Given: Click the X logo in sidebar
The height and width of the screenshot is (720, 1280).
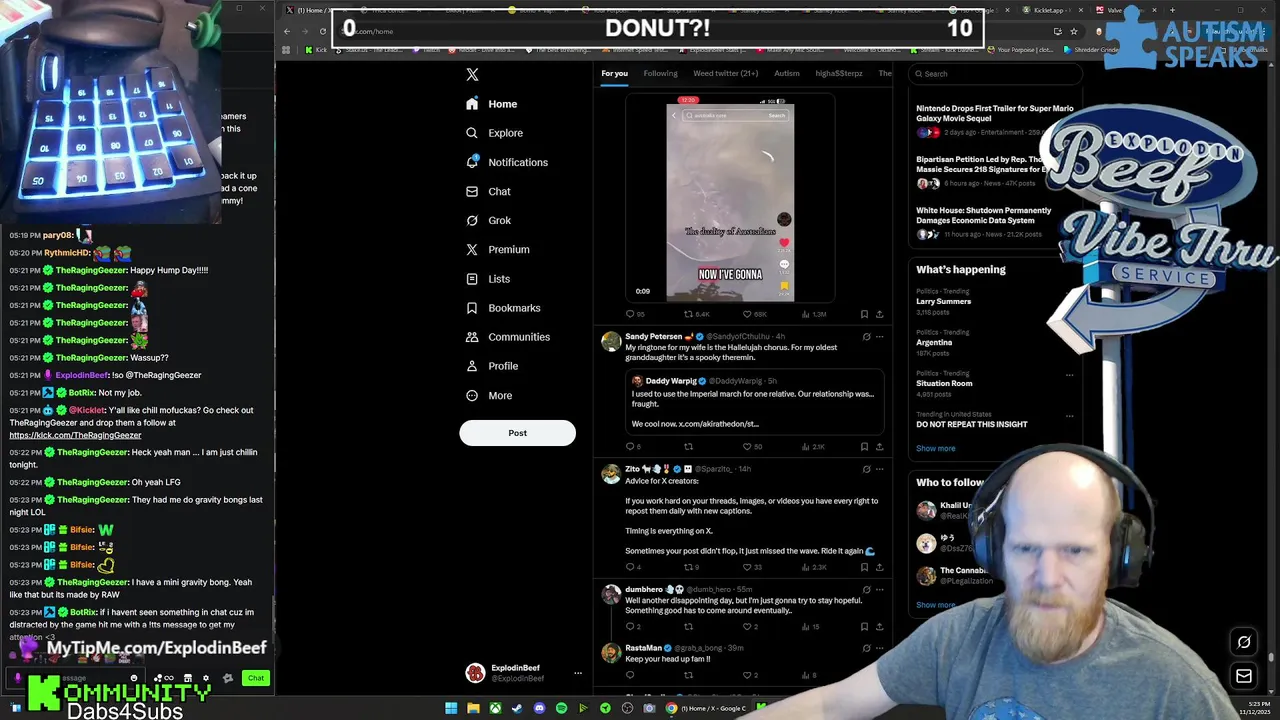Looking at the screenshot, I should pyautogui.click(x=472, y=75).
